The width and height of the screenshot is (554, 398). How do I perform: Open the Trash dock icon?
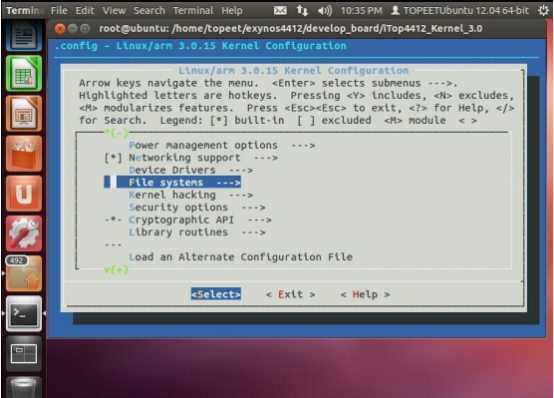pos(24,387)
